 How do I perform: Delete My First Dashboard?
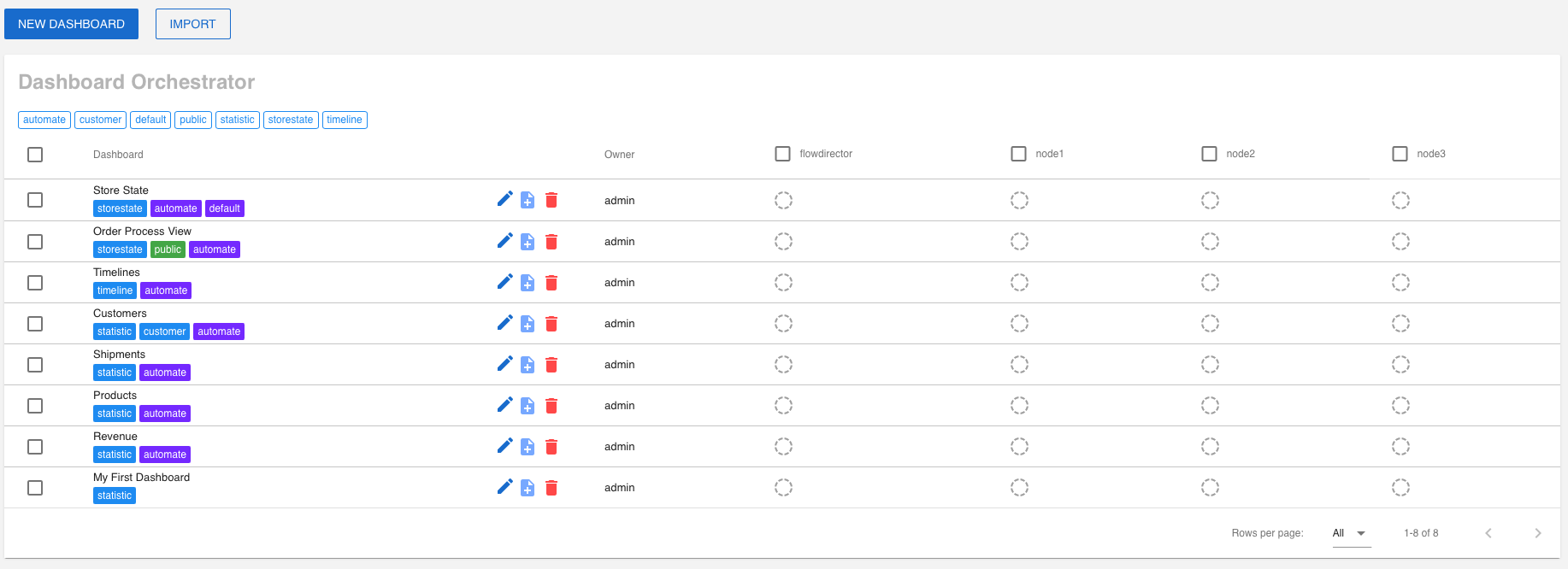point(551,488)
